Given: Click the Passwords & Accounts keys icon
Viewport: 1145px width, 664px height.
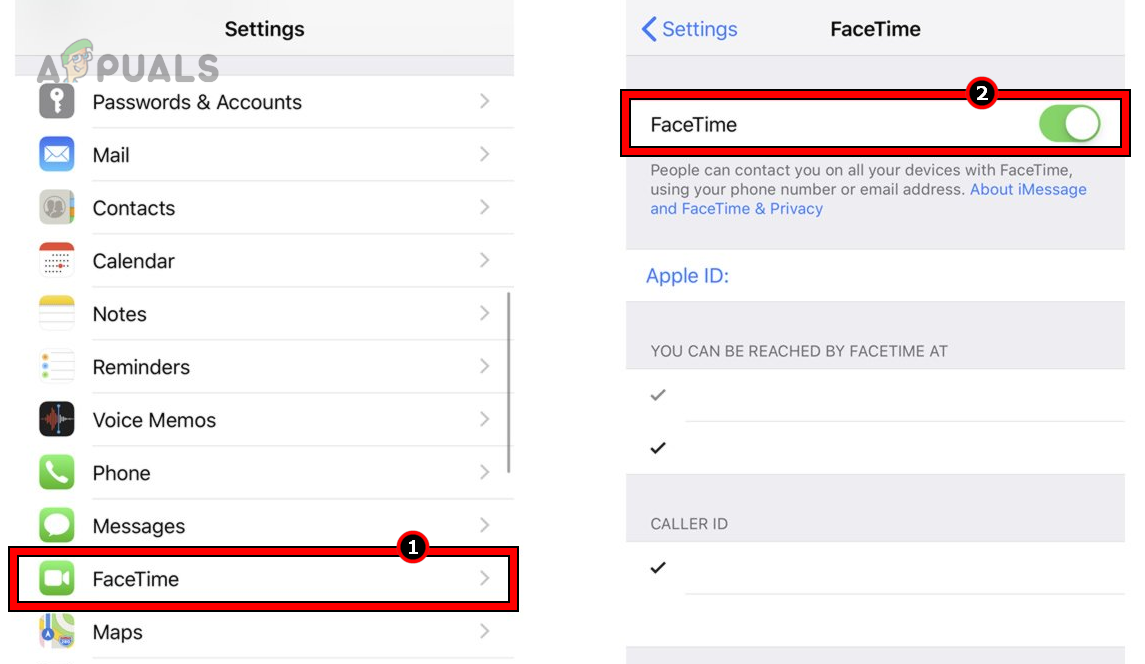Looking at the screenshot, I should [56, 101].
